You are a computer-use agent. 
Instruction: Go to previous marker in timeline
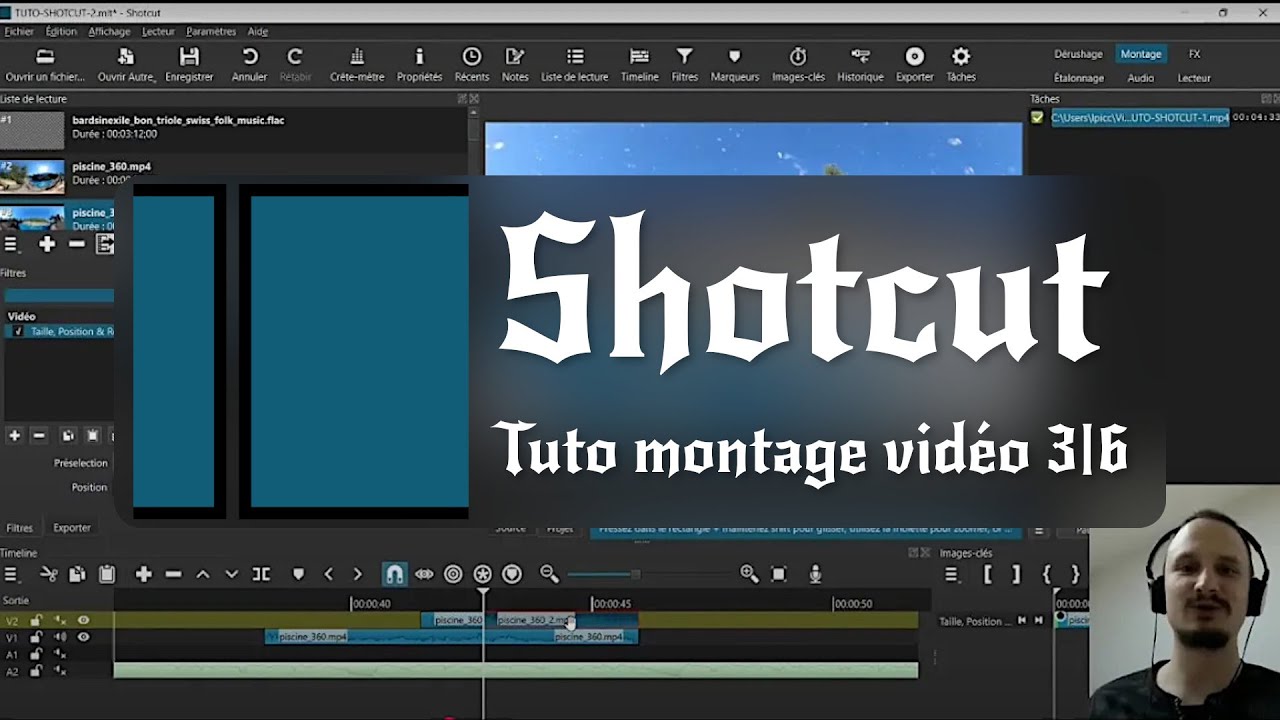pyautogui.click(x=328, y=574)
